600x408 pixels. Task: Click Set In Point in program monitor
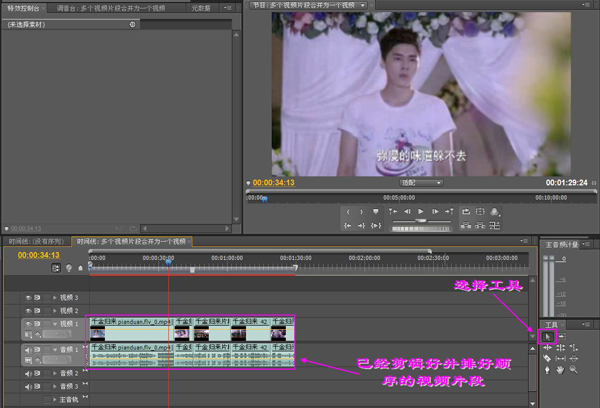348,212
